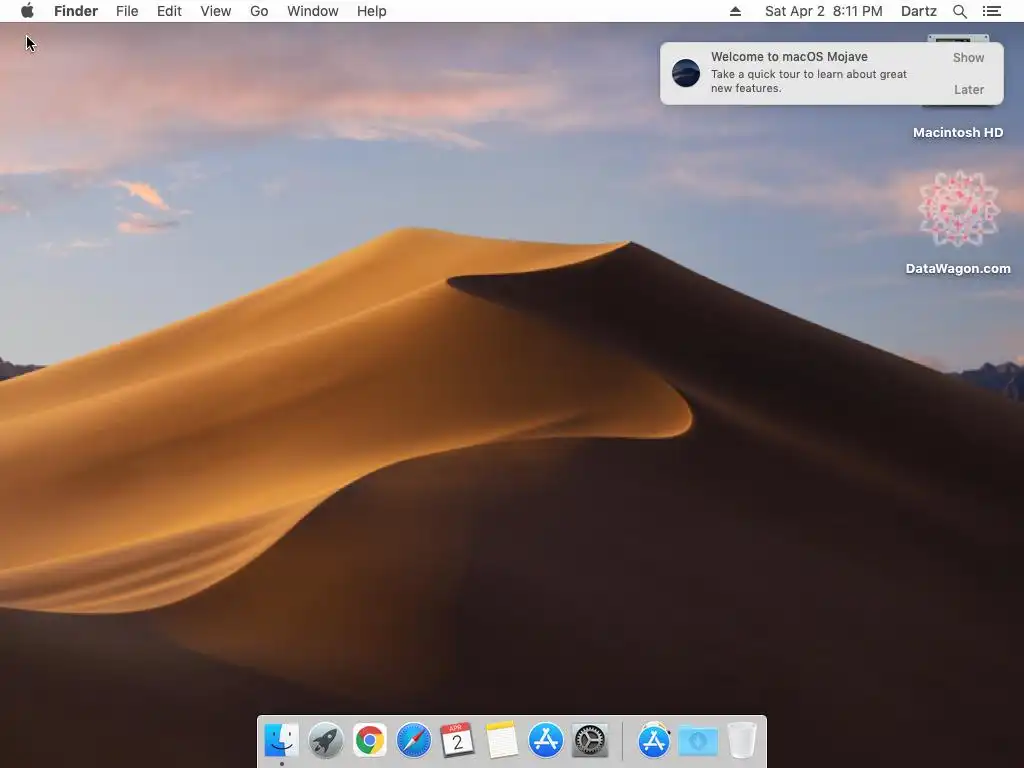Open the Go menu
Screen dimensions: 1024x768
(x=259, y=11)
